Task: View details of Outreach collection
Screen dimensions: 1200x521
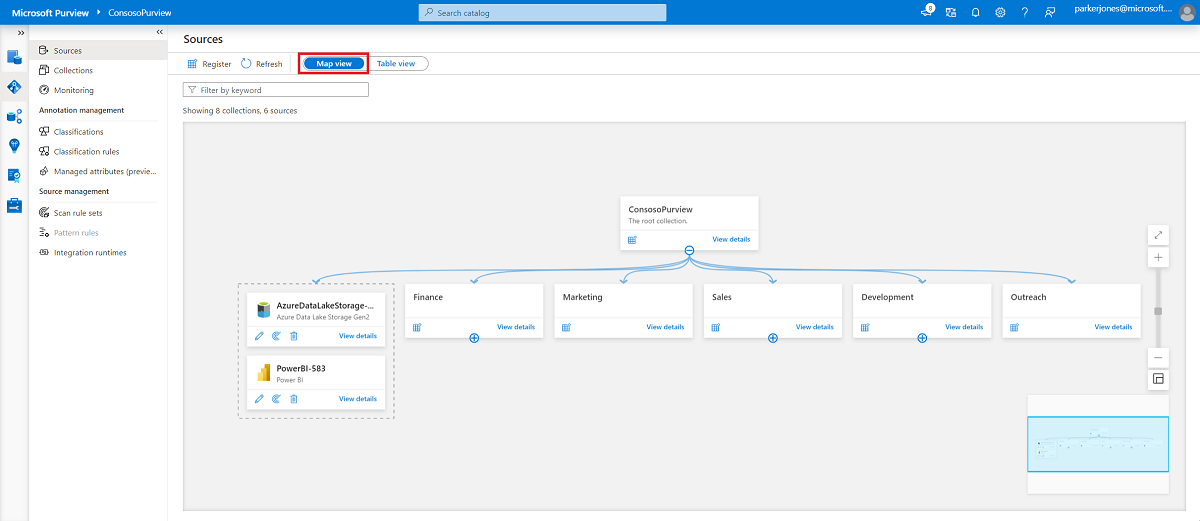Action: click(1114, 327)
